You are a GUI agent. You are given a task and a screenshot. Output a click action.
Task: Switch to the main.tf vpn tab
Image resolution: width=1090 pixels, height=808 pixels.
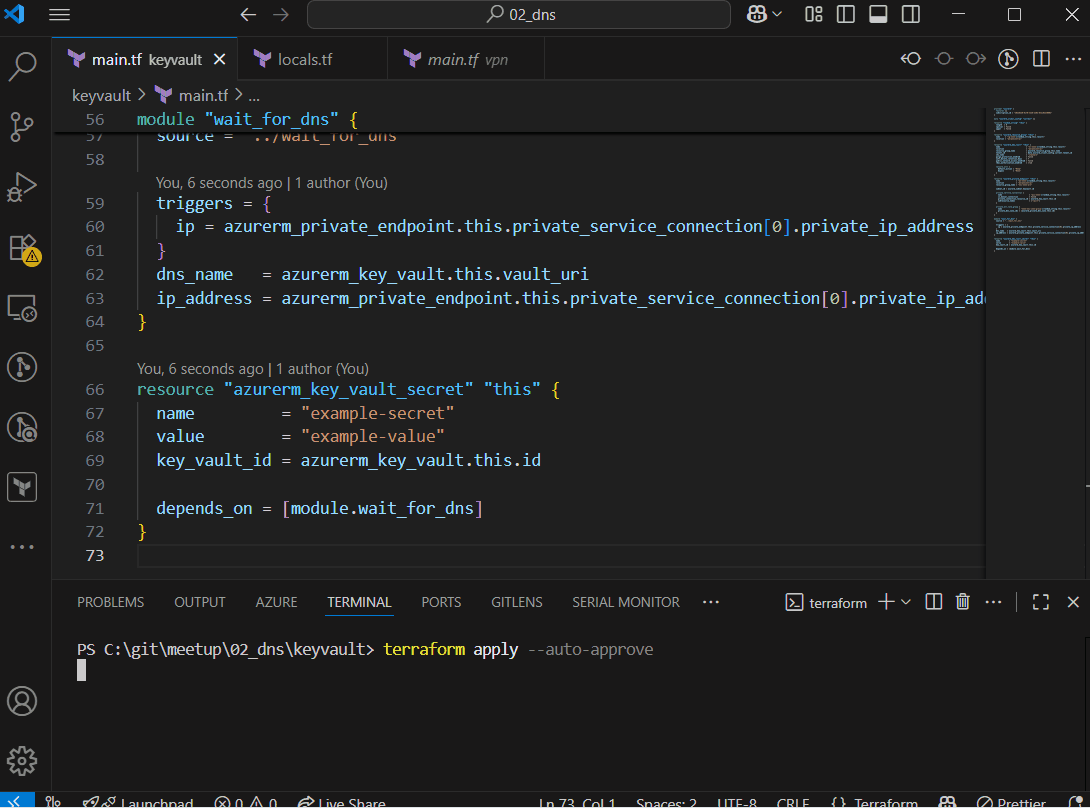tap(466, 60)
